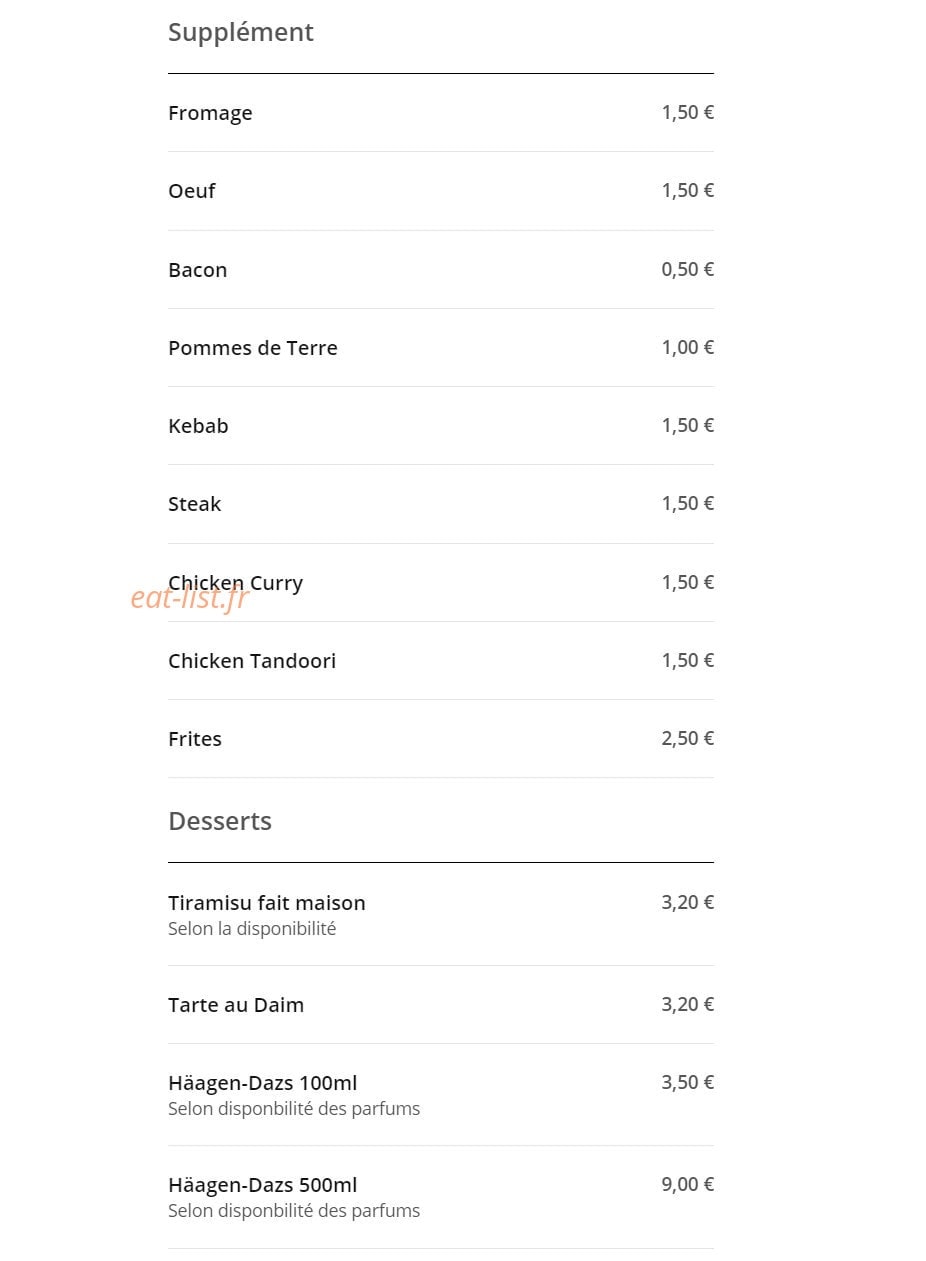Click the Supplément section heading
The height and width of the screenshot is (1261, 926).
241,33
